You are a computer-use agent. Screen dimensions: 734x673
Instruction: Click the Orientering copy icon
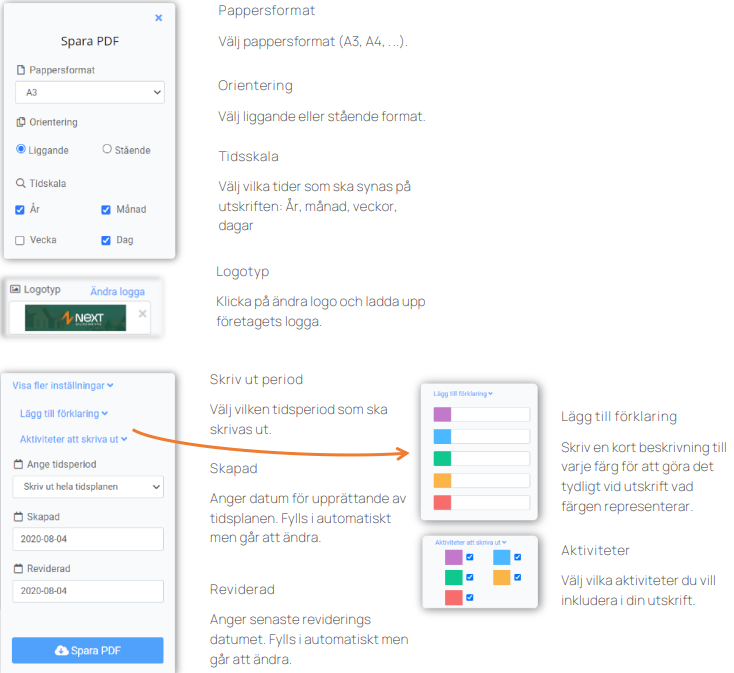pyautogui.click(x=21, y=122)
